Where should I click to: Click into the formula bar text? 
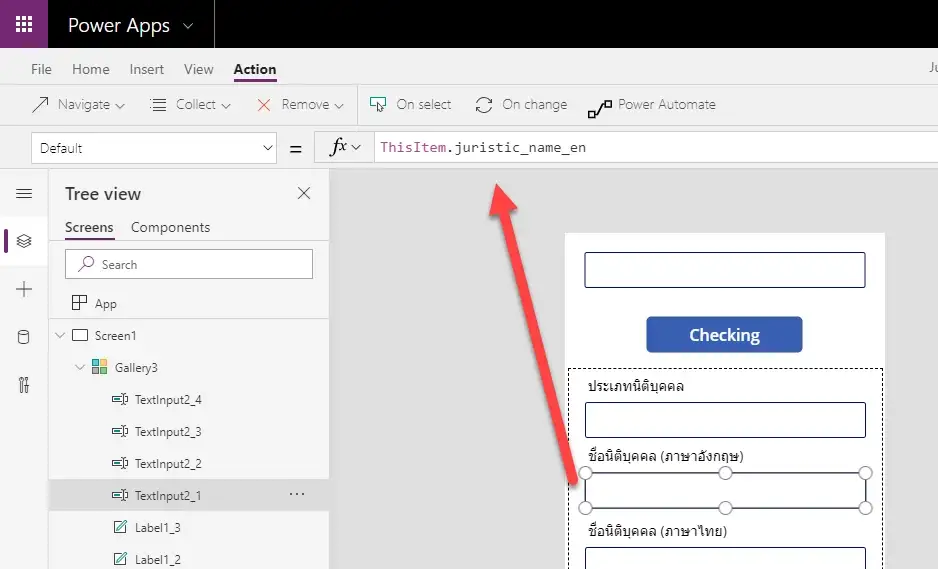tap(483, 147)
